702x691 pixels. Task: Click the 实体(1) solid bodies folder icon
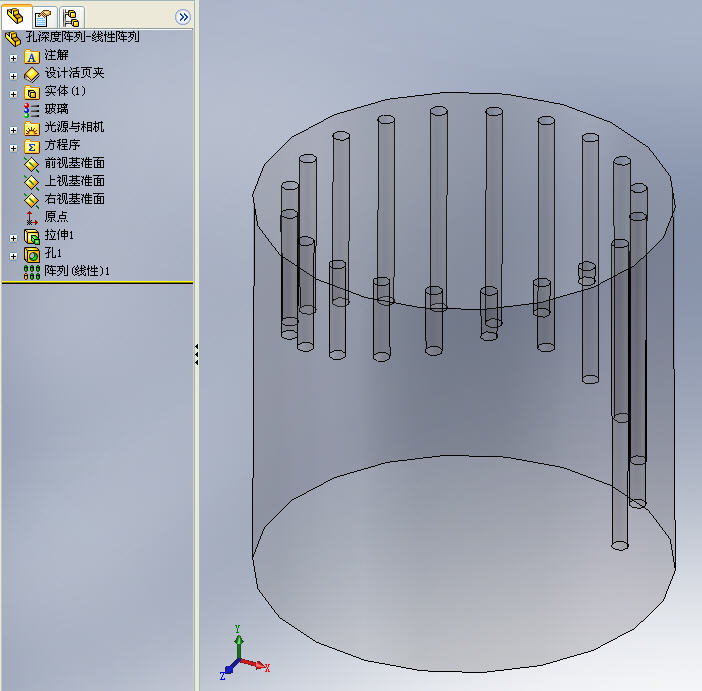point(31,93)
